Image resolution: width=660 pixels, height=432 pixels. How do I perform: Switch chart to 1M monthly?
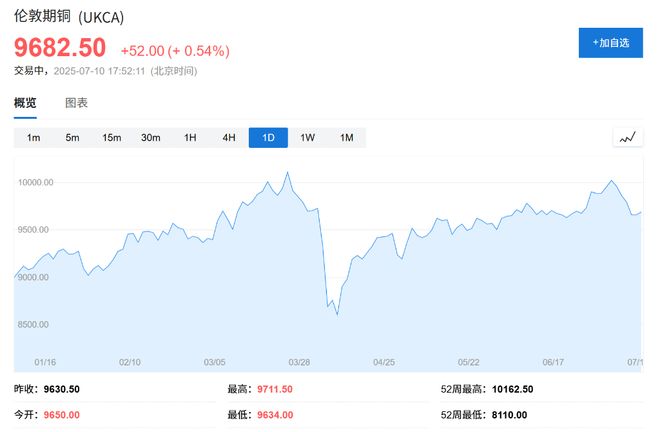click(346, 137)
